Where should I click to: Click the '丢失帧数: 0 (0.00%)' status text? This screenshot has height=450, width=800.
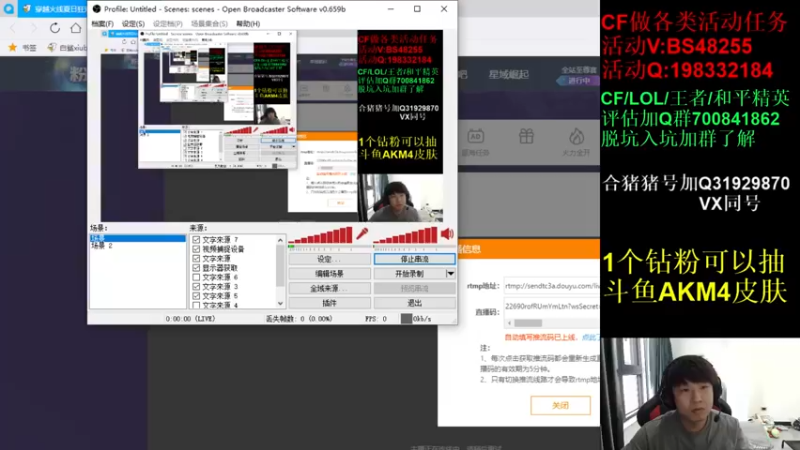point(298,319)
